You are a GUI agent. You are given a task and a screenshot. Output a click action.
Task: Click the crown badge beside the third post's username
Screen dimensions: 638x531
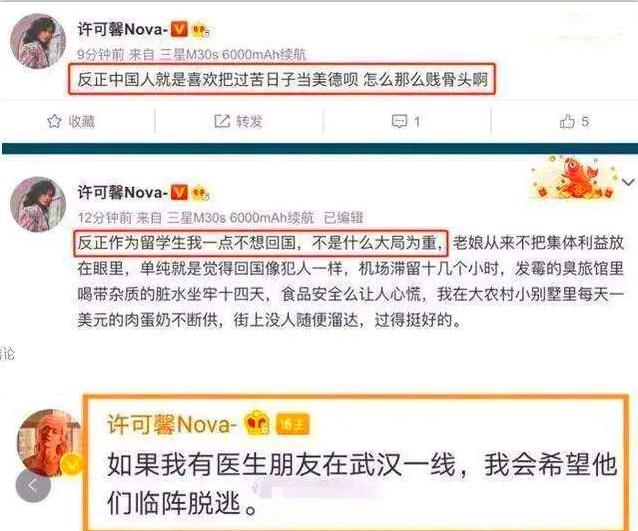tap(258, 423)
